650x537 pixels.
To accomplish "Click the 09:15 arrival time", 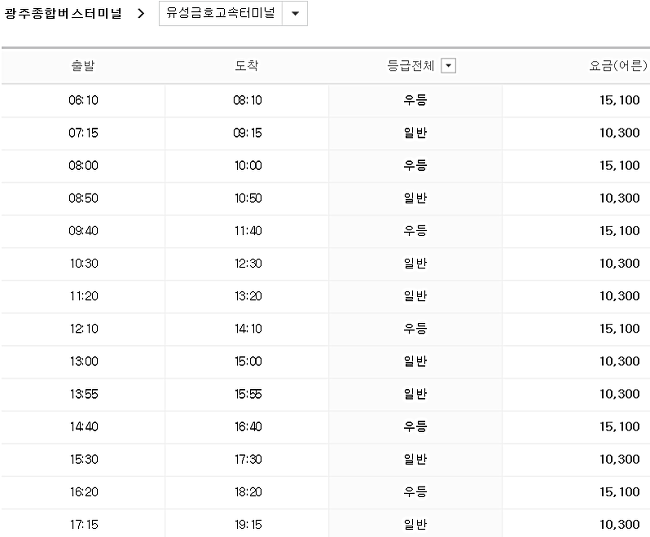I will click(247, 133).
